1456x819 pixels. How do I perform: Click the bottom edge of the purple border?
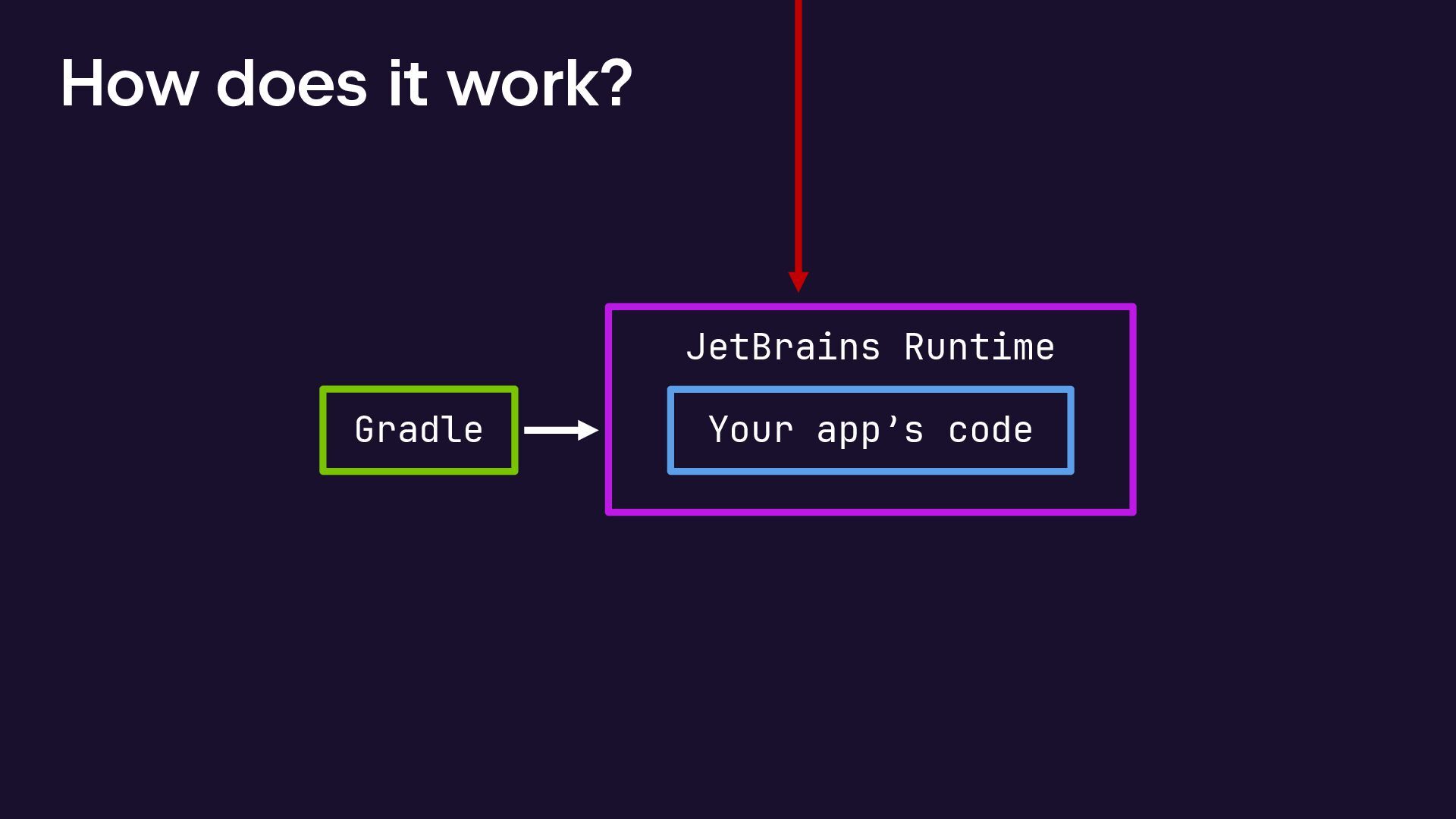[870, 512]
